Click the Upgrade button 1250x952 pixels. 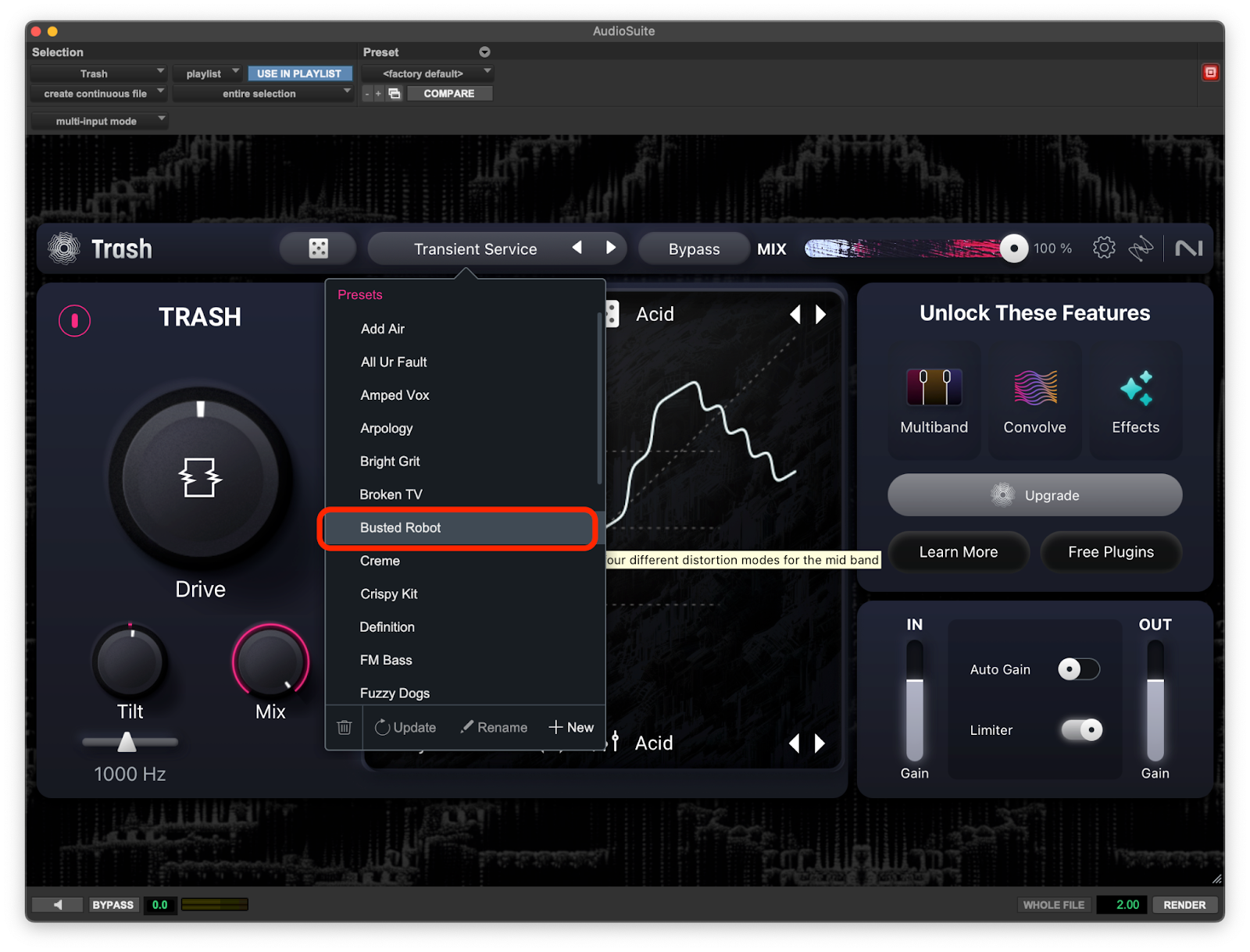[x=1034, y=495]
